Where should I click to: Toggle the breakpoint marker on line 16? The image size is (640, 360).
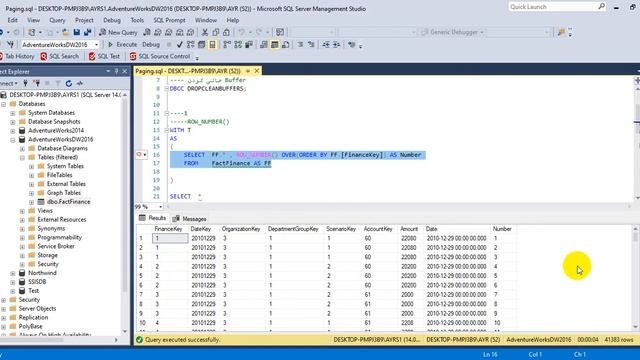click(x=139, y=155)
